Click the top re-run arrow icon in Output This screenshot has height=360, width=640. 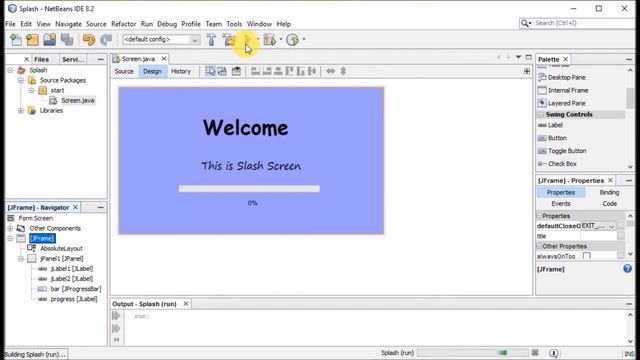coord(116,316)
